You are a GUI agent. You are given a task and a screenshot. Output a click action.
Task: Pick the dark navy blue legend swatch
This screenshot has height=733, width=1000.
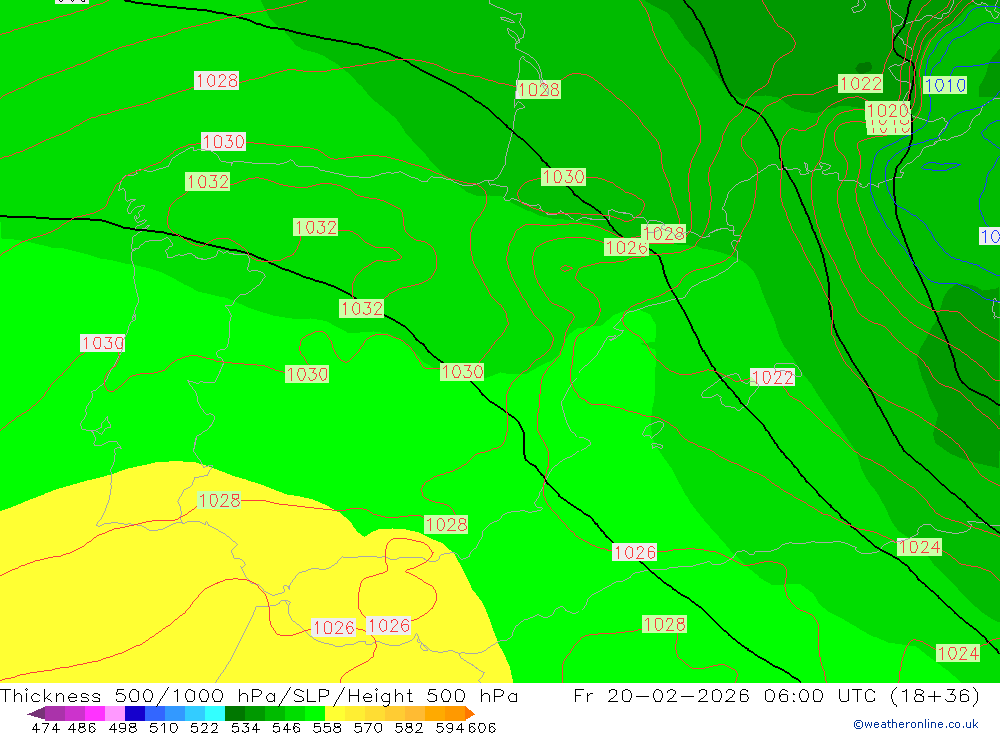135,713
